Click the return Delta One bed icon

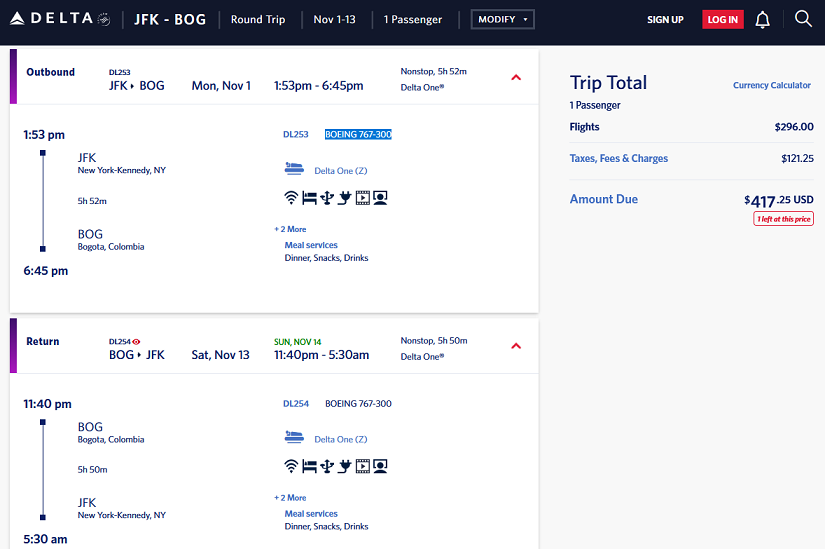(x=294, y=437)
